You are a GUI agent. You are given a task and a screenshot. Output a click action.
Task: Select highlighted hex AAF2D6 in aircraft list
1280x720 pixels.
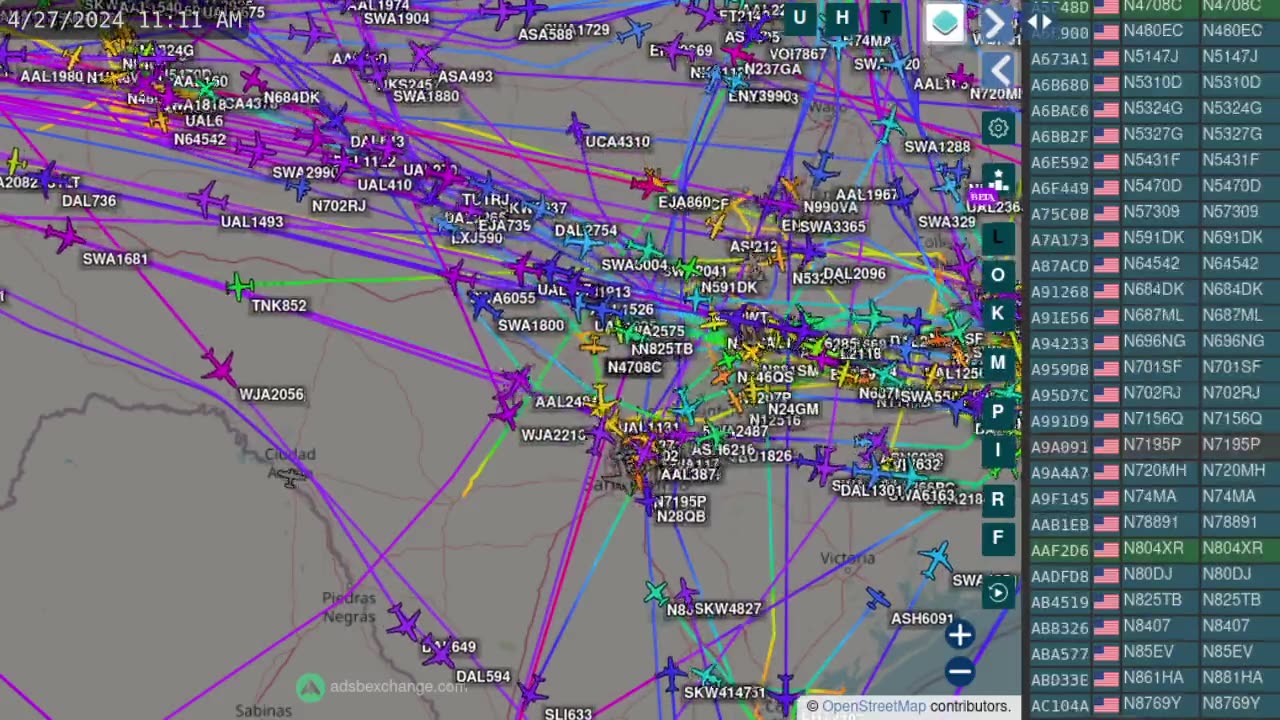pyautogui.click(x=1059, y=549)
